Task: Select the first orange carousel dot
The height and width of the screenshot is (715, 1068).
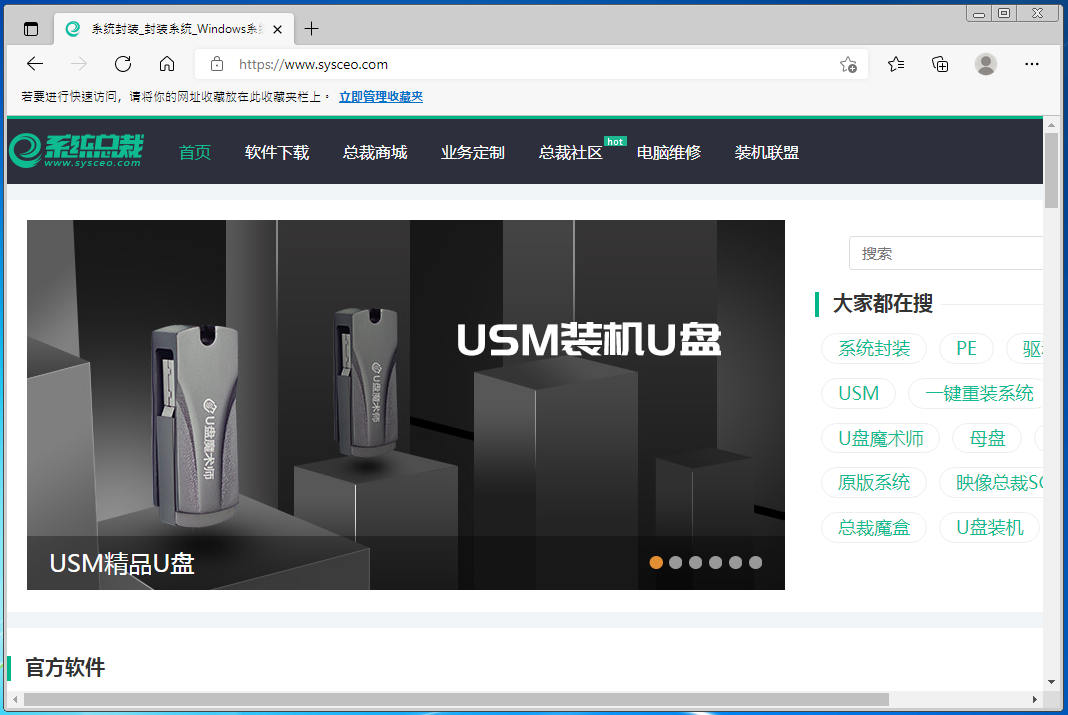Action: tap(656, 562)
